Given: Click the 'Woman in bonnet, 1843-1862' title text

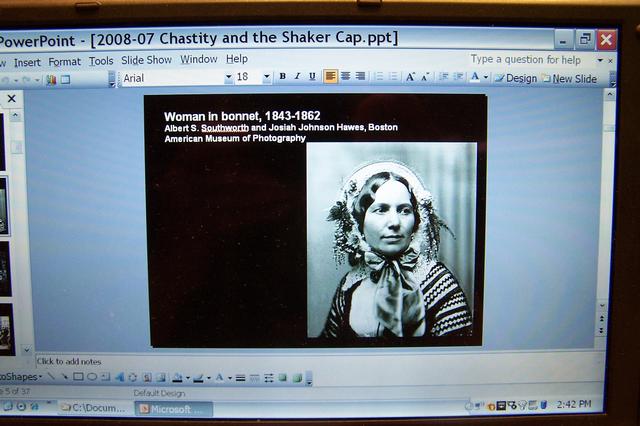Looking at the screenshot, I should point(242,116).
